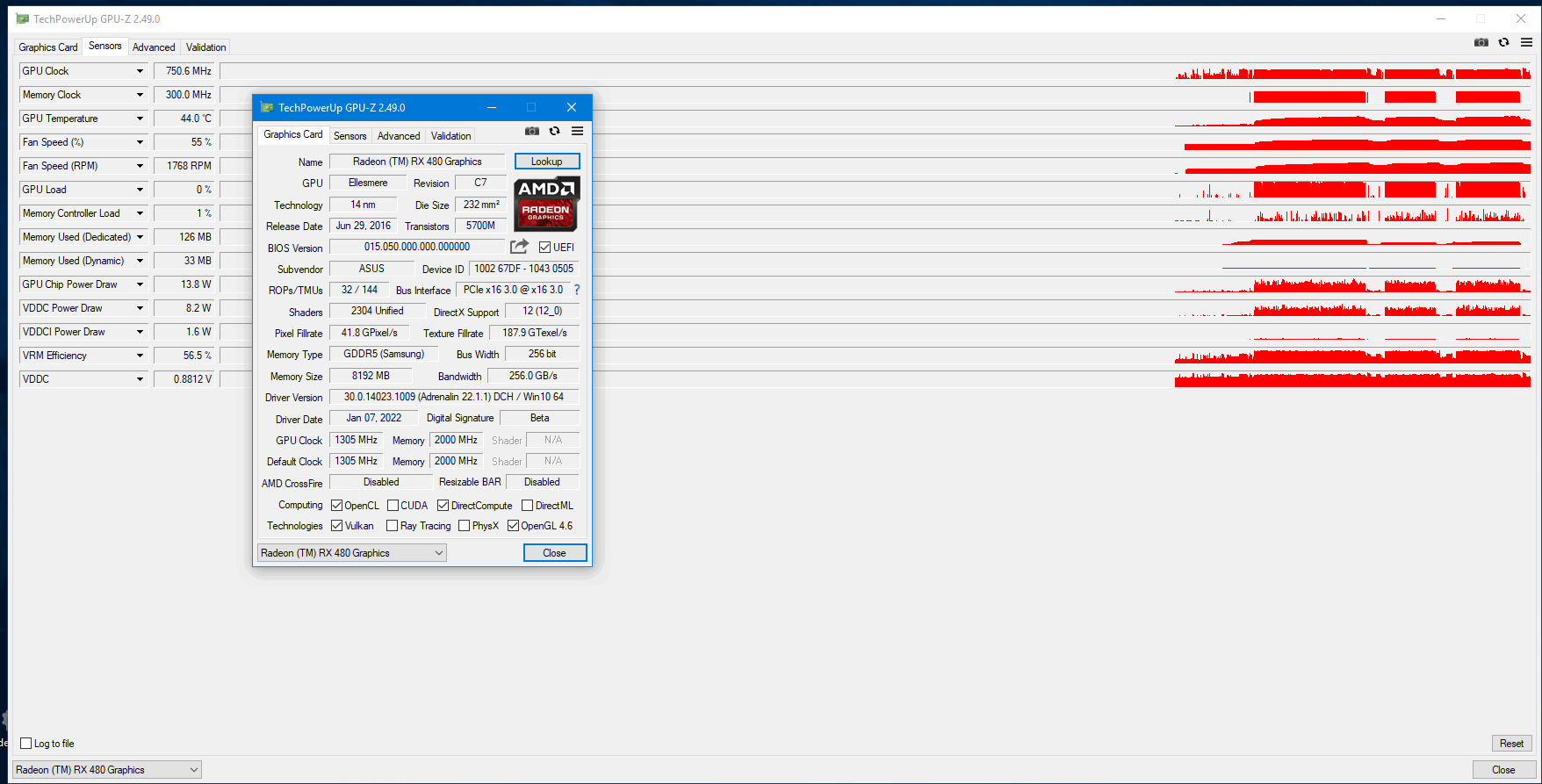Click GPU-Z icon in main window title bar

(23, 18)
